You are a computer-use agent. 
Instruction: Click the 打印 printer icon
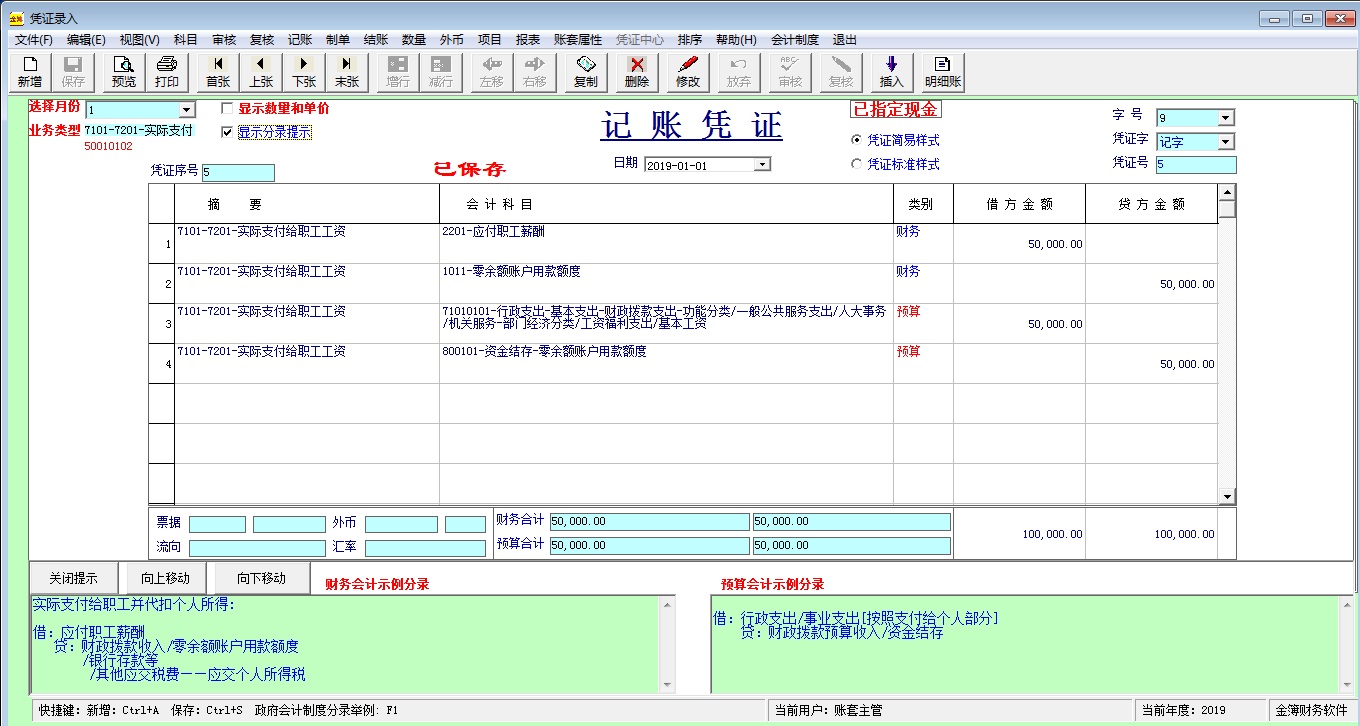[167, 72]
